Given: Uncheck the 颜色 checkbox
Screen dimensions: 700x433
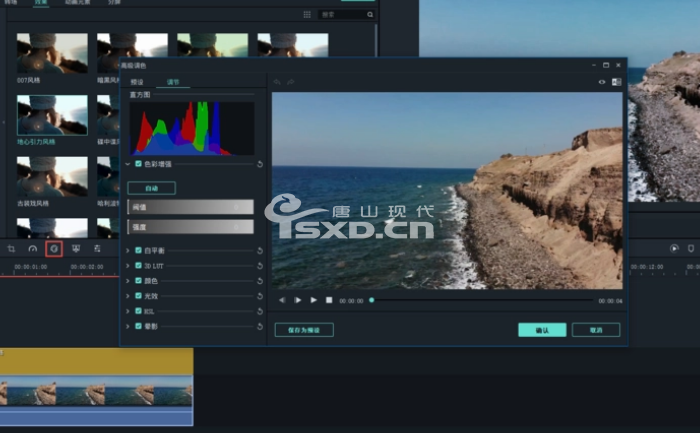Looking at the screenshot, I should point(138,281).
